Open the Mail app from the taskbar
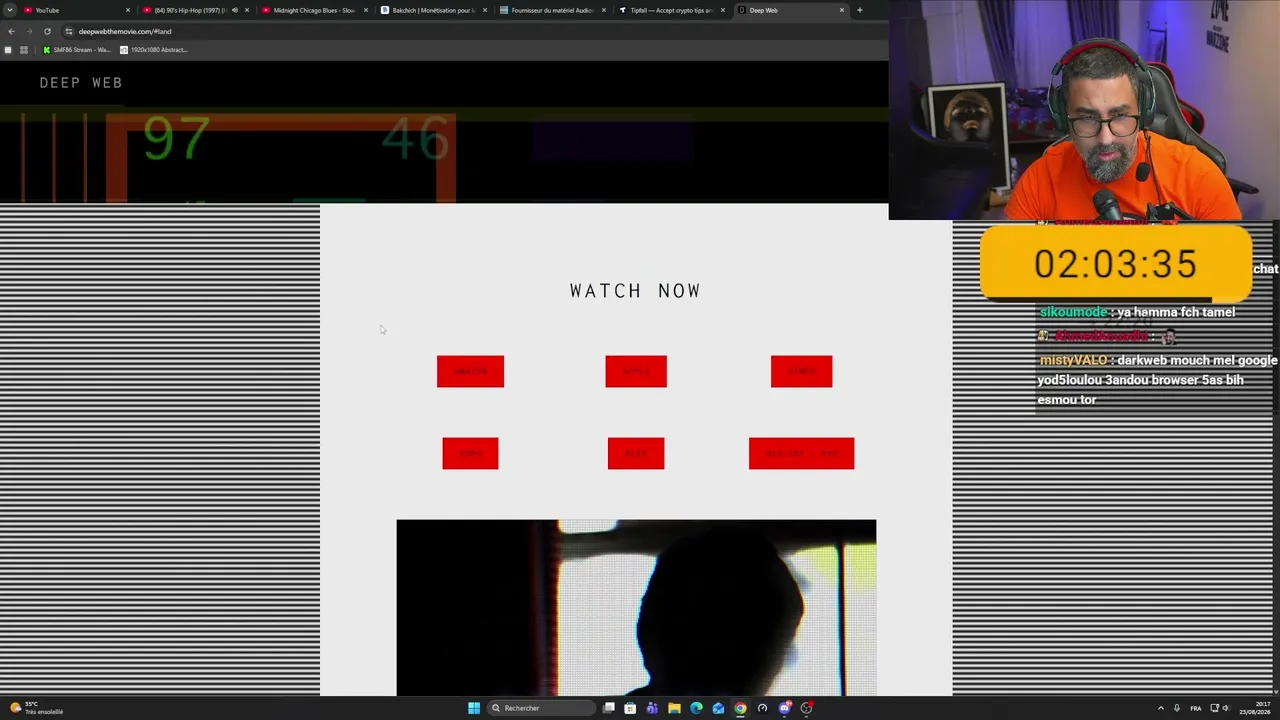1280x720 pixels. point(718,708)
